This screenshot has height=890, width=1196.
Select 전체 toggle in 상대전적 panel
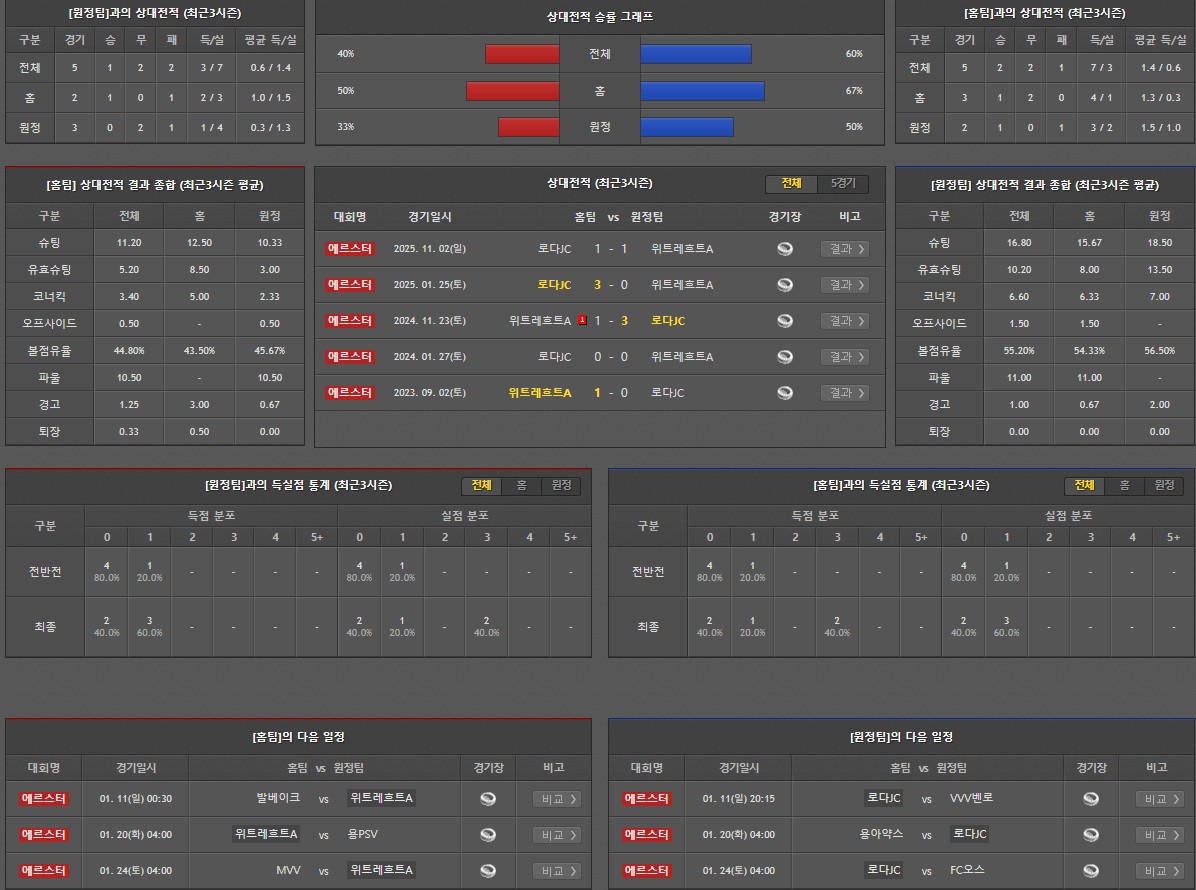(792, 184)
